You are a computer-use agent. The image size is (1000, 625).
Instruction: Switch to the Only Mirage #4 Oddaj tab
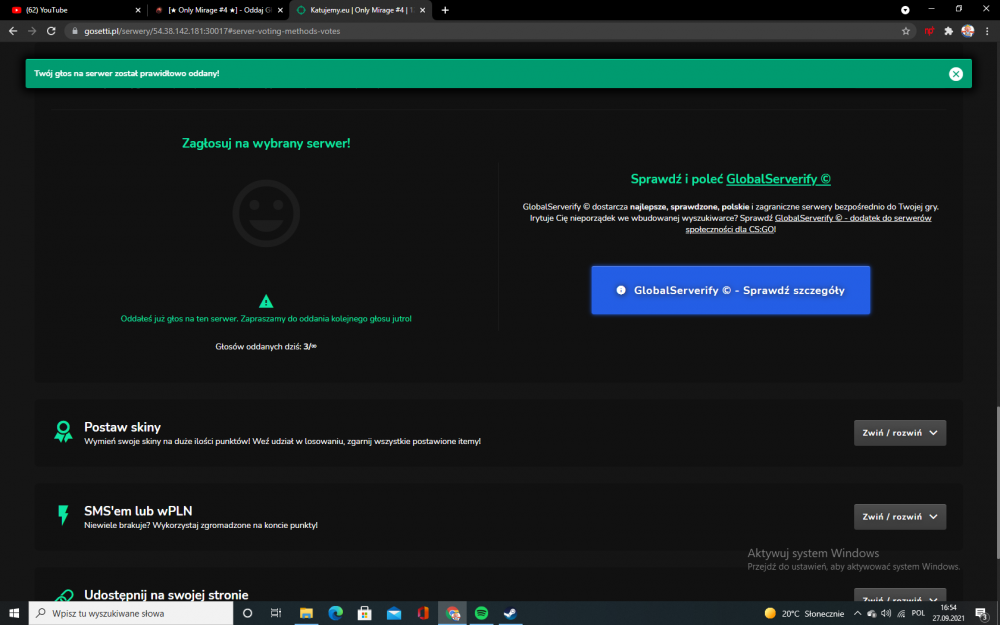click(218, 10)
